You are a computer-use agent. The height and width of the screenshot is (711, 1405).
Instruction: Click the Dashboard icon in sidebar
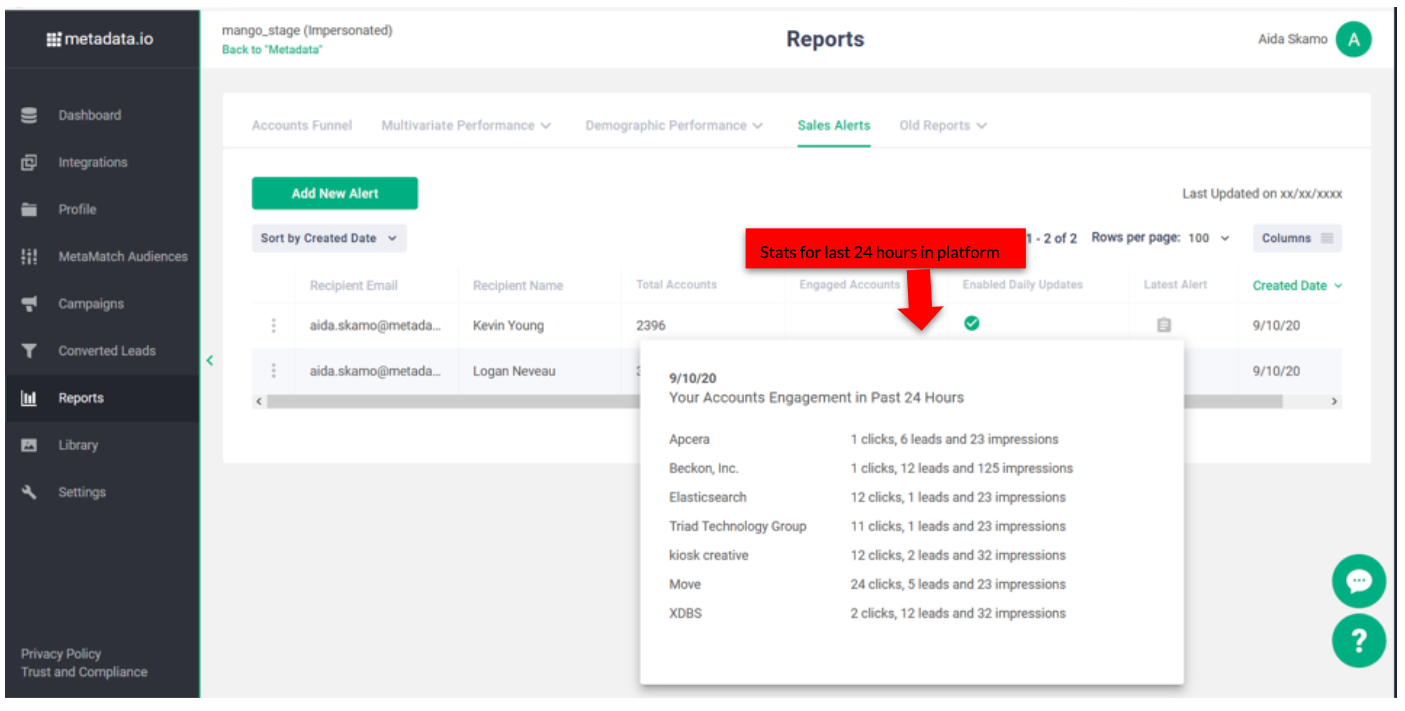pos(29,115)
